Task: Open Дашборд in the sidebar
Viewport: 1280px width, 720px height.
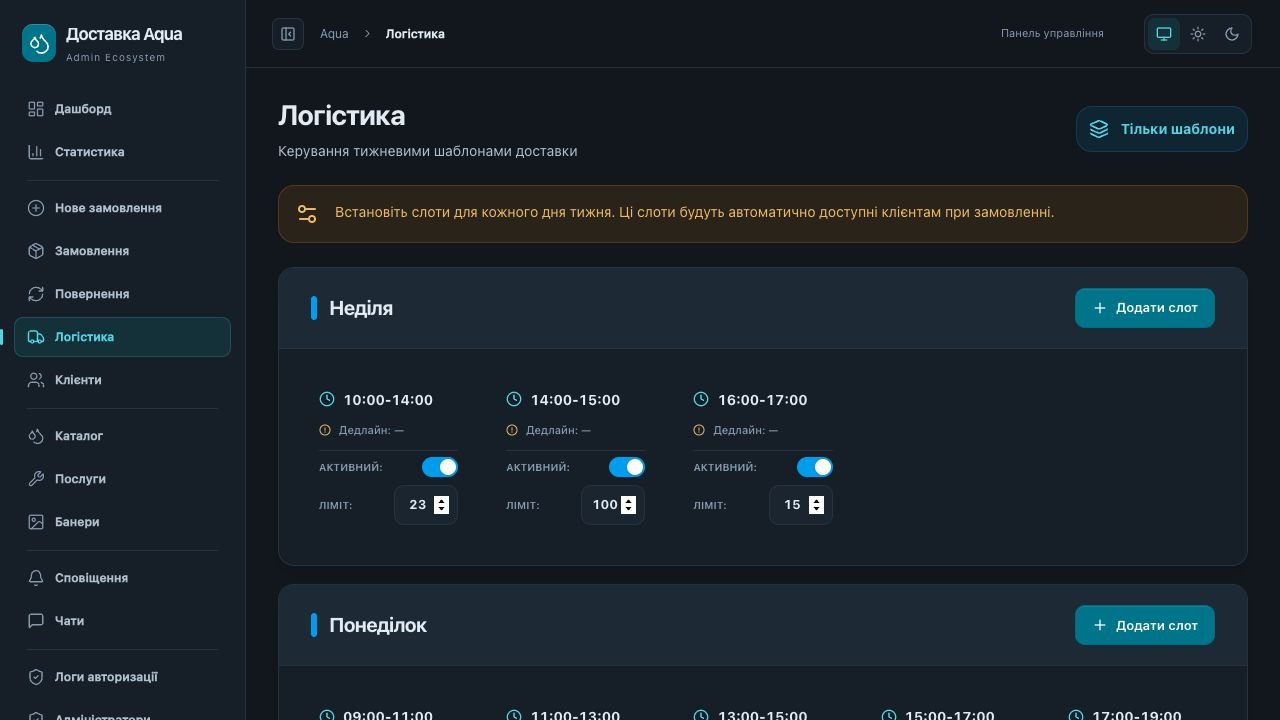Action: 122,109
